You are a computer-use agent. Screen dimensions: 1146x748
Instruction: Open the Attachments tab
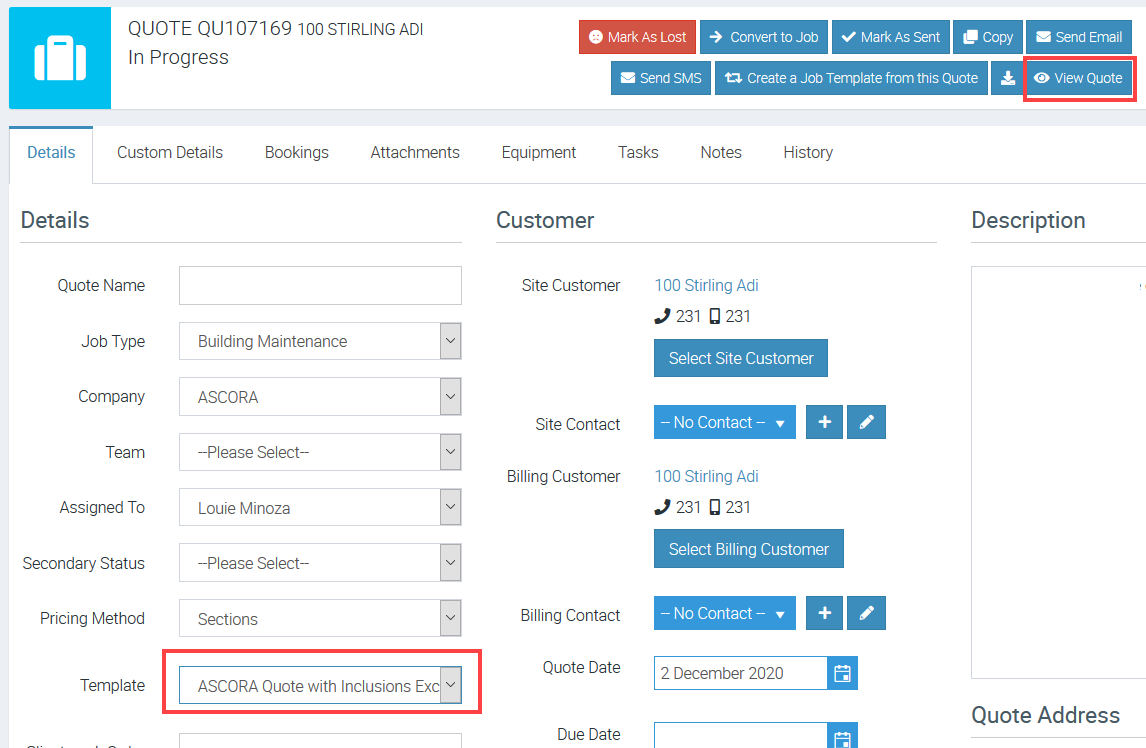[415, 152]
